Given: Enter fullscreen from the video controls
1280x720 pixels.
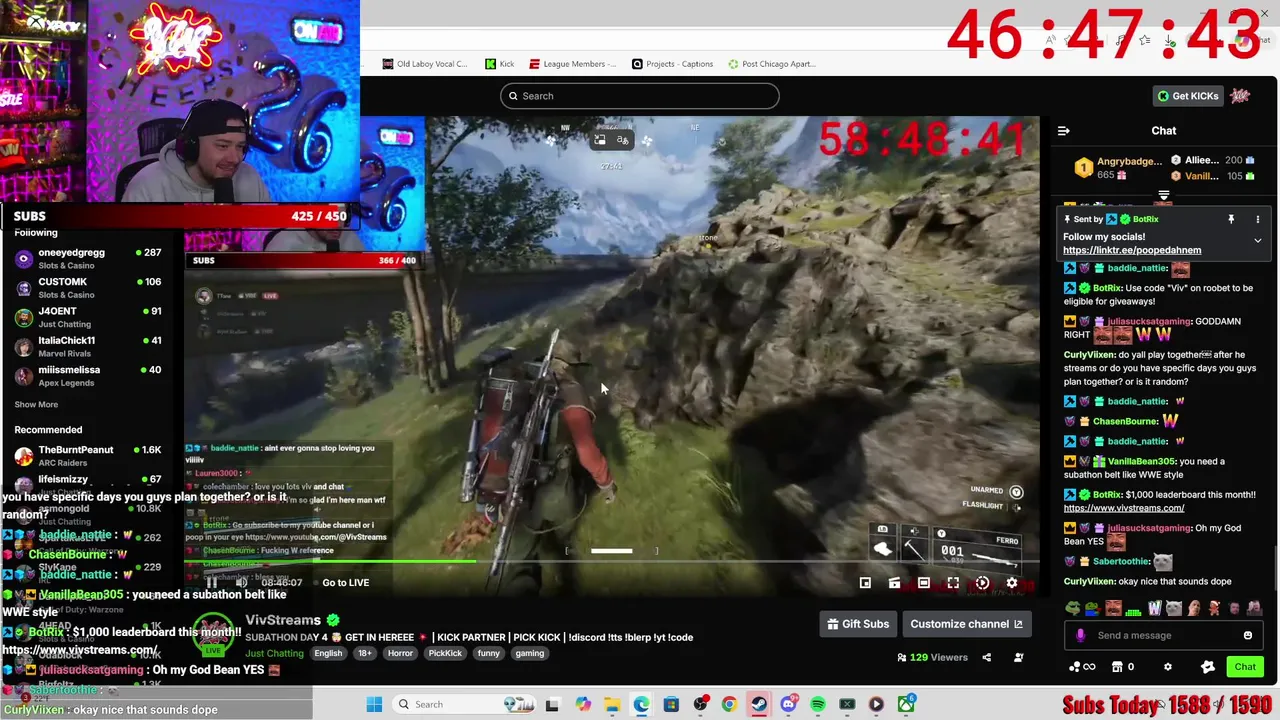Looking at the screenshot, I should (953, 583).
